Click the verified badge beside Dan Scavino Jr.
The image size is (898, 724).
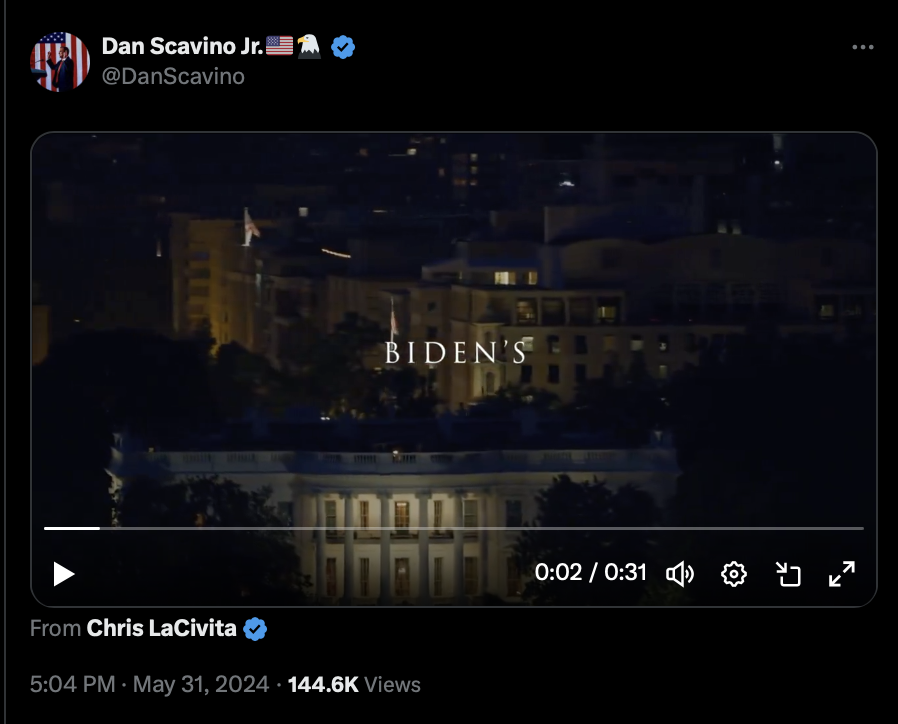point(343,47)
